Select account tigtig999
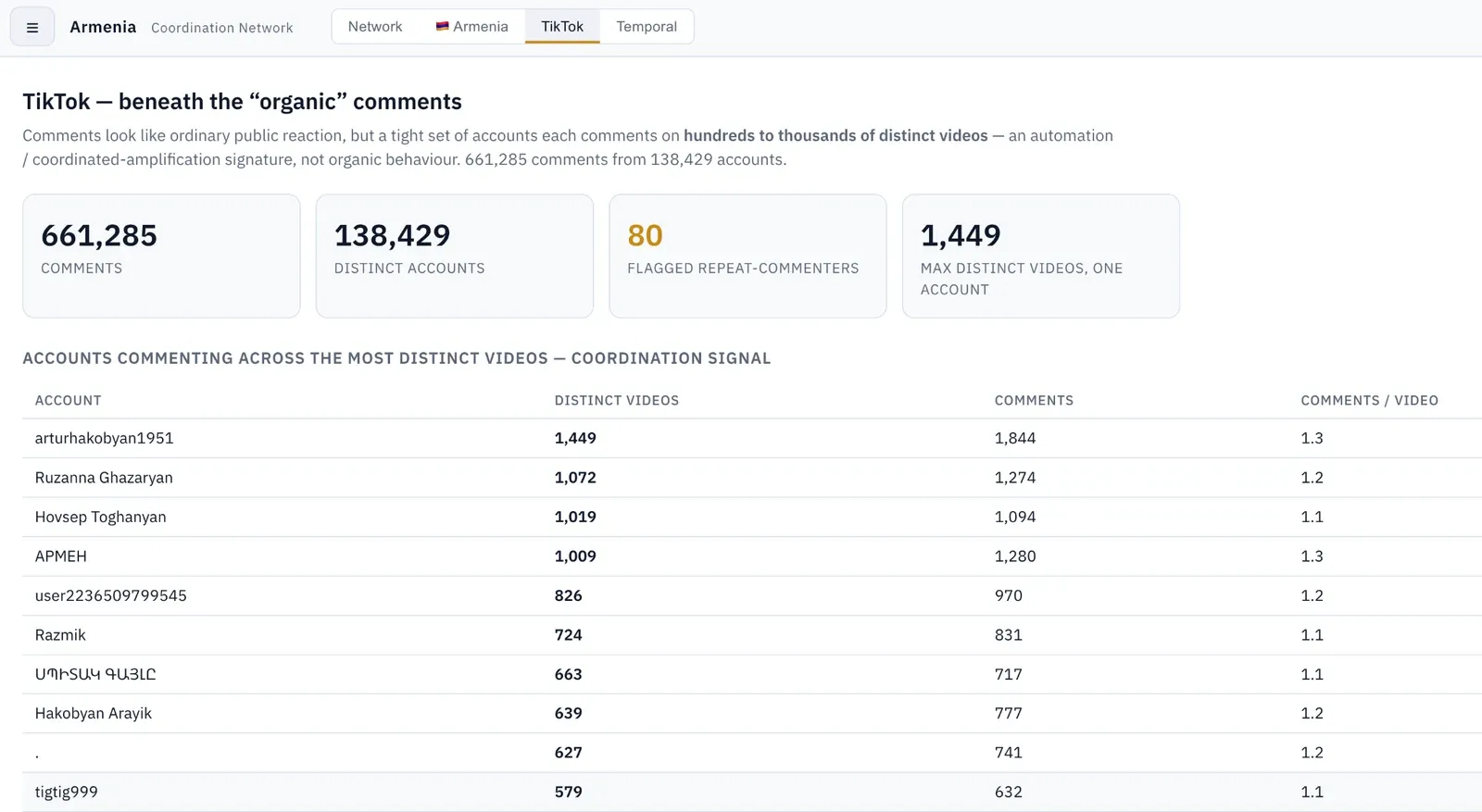This screenshot has height=812, width=1482. 67,792
